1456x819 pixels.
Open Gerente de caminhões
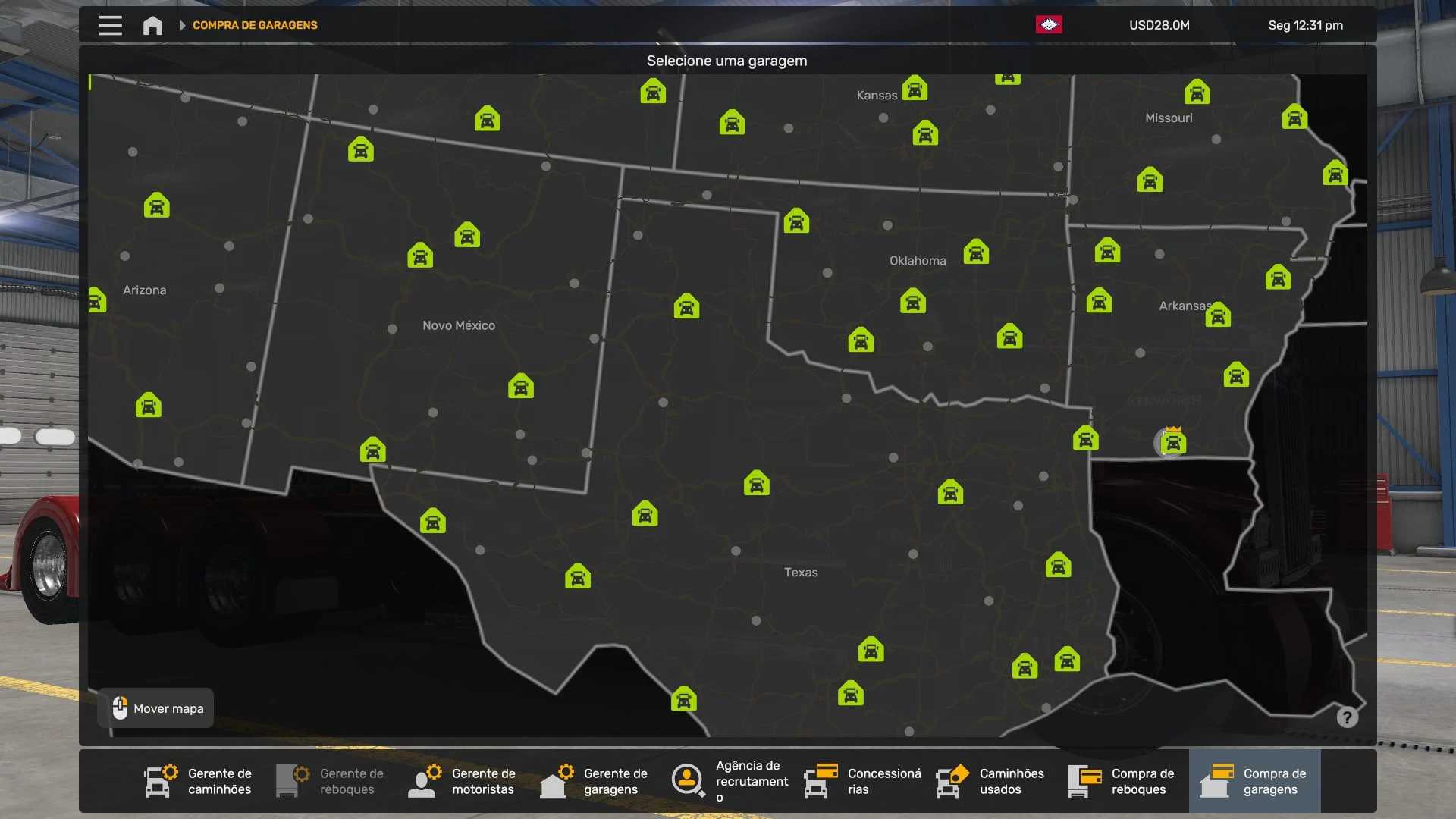click(x=199, y=781)
